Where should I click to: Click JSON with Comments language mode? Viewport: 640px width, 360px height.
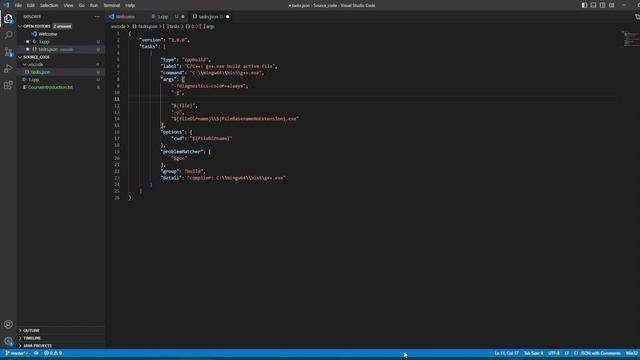[x=597, y=353]
